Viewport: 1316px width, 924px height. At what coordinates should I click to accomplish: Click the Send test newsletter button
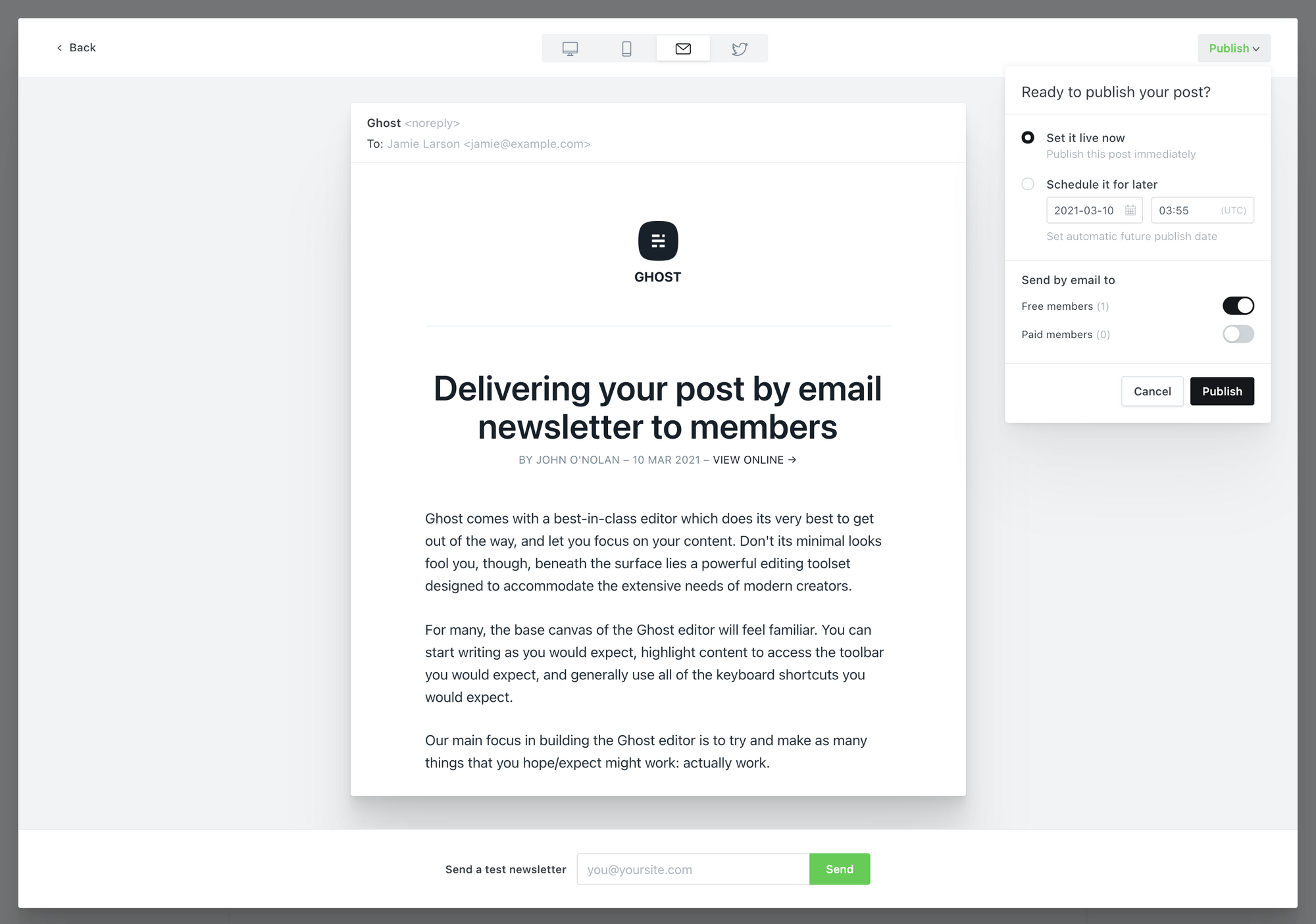tap(839, 868)
